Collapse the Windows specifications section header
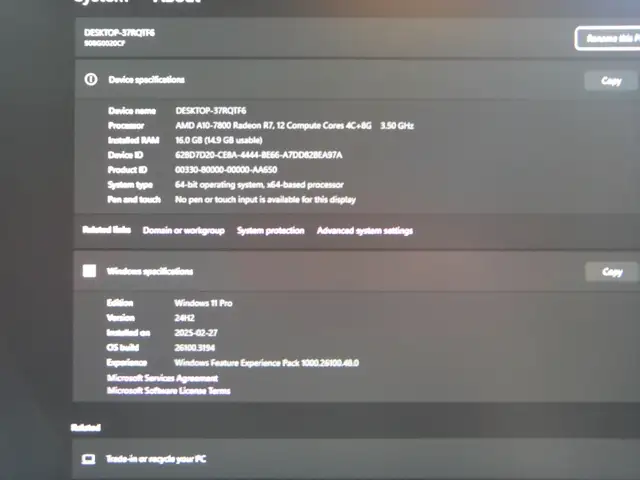 click(x=356, y=271)
